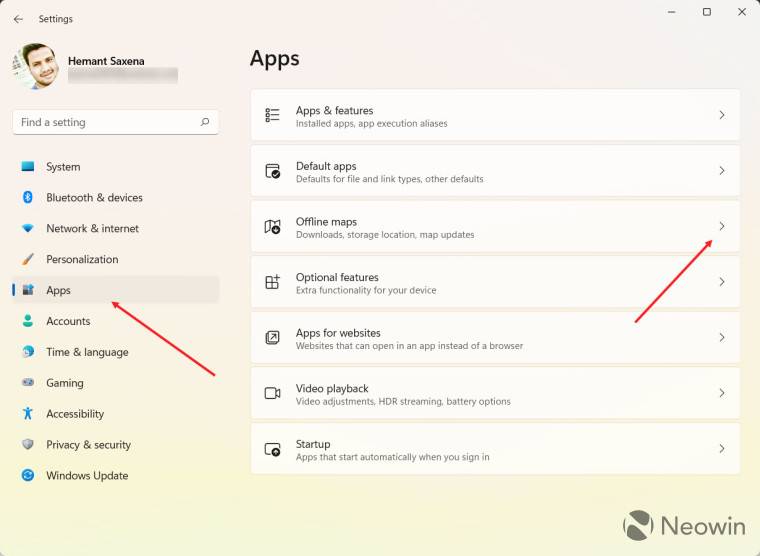Go to Windows Update

[x=115, y=475]
